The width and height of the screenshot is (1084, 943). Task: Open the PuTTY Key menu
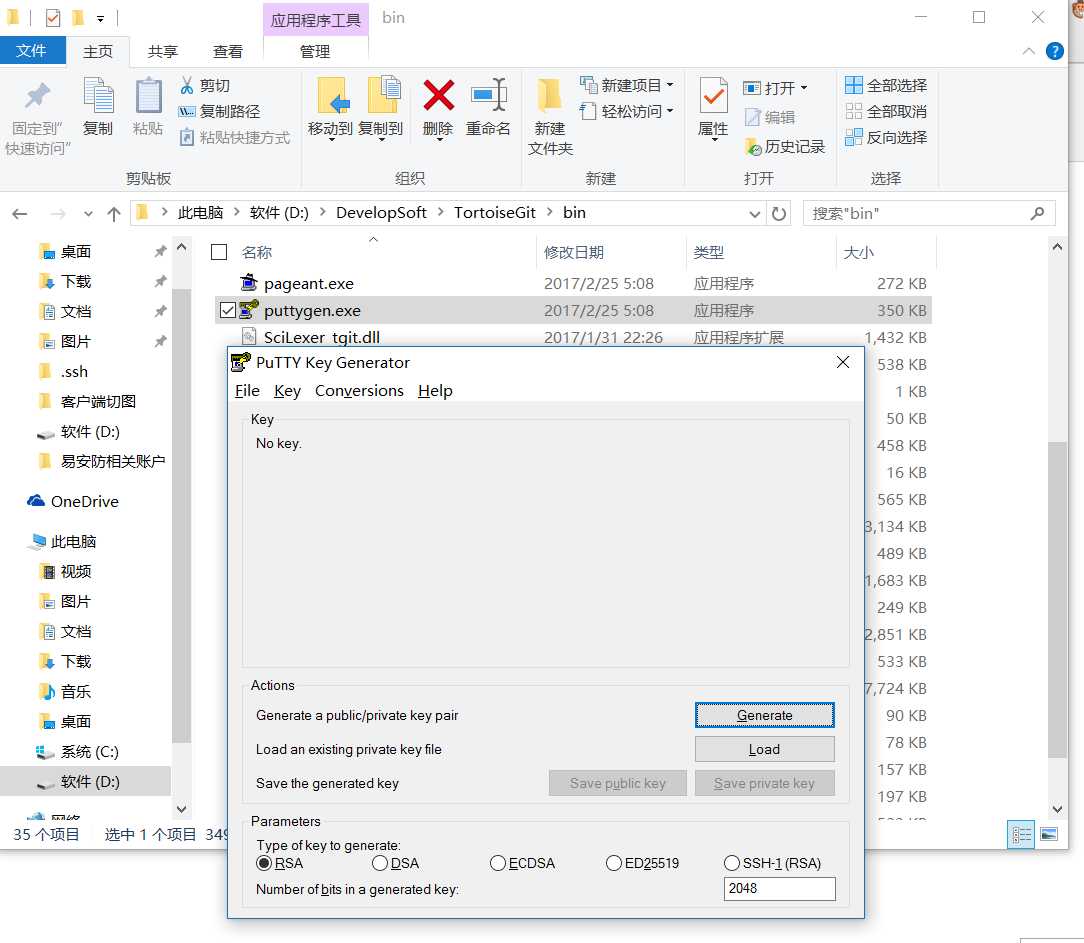click(x=287, y=391)
